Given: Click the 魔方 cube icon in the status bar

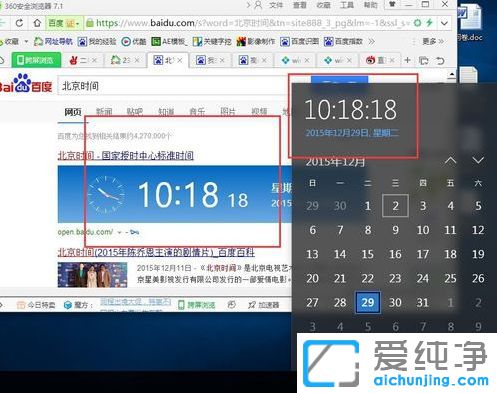Looking at the screenshot, I should pos(68,305).
